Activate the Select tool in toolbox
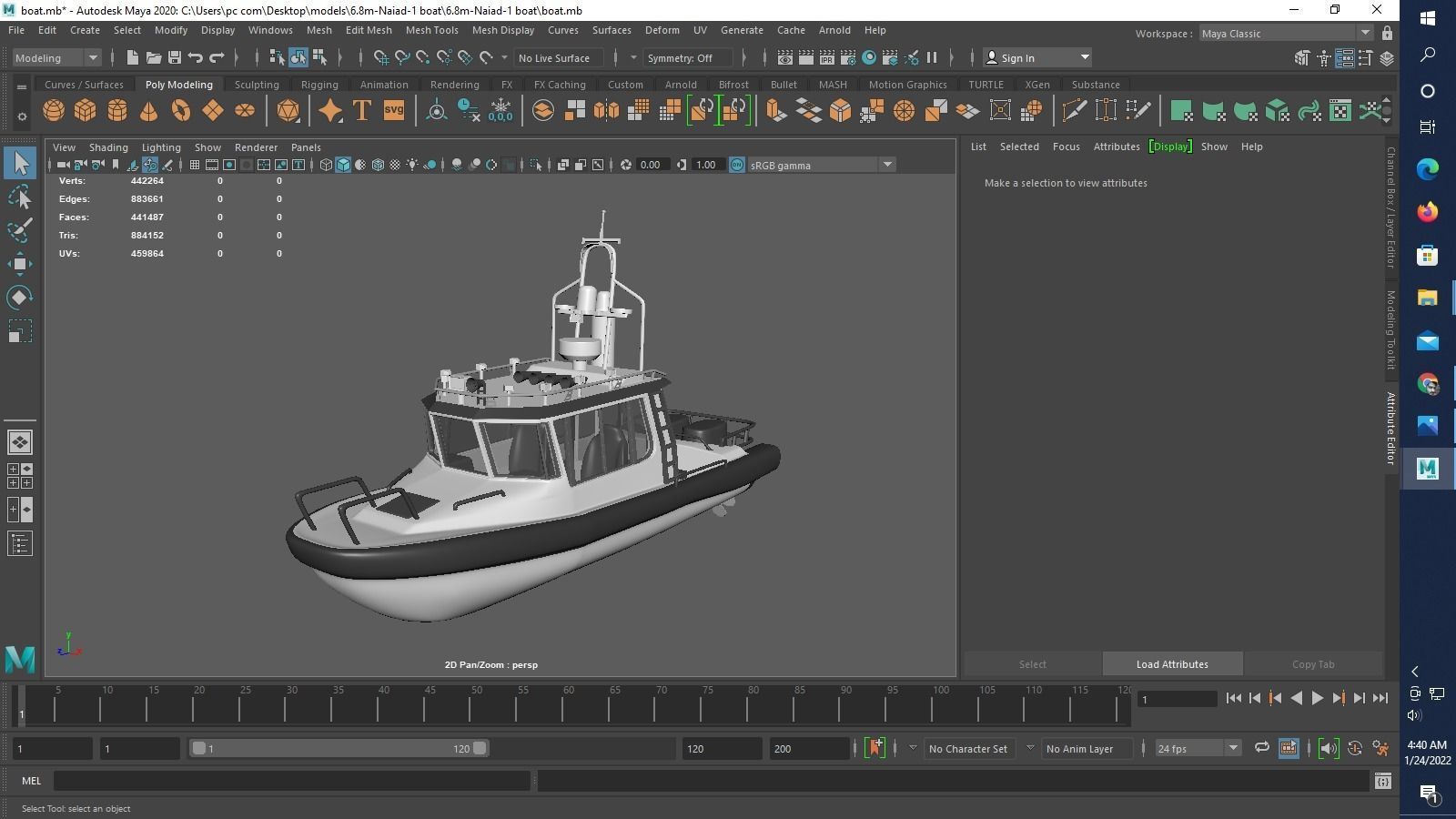 click(x=20, y=164)
